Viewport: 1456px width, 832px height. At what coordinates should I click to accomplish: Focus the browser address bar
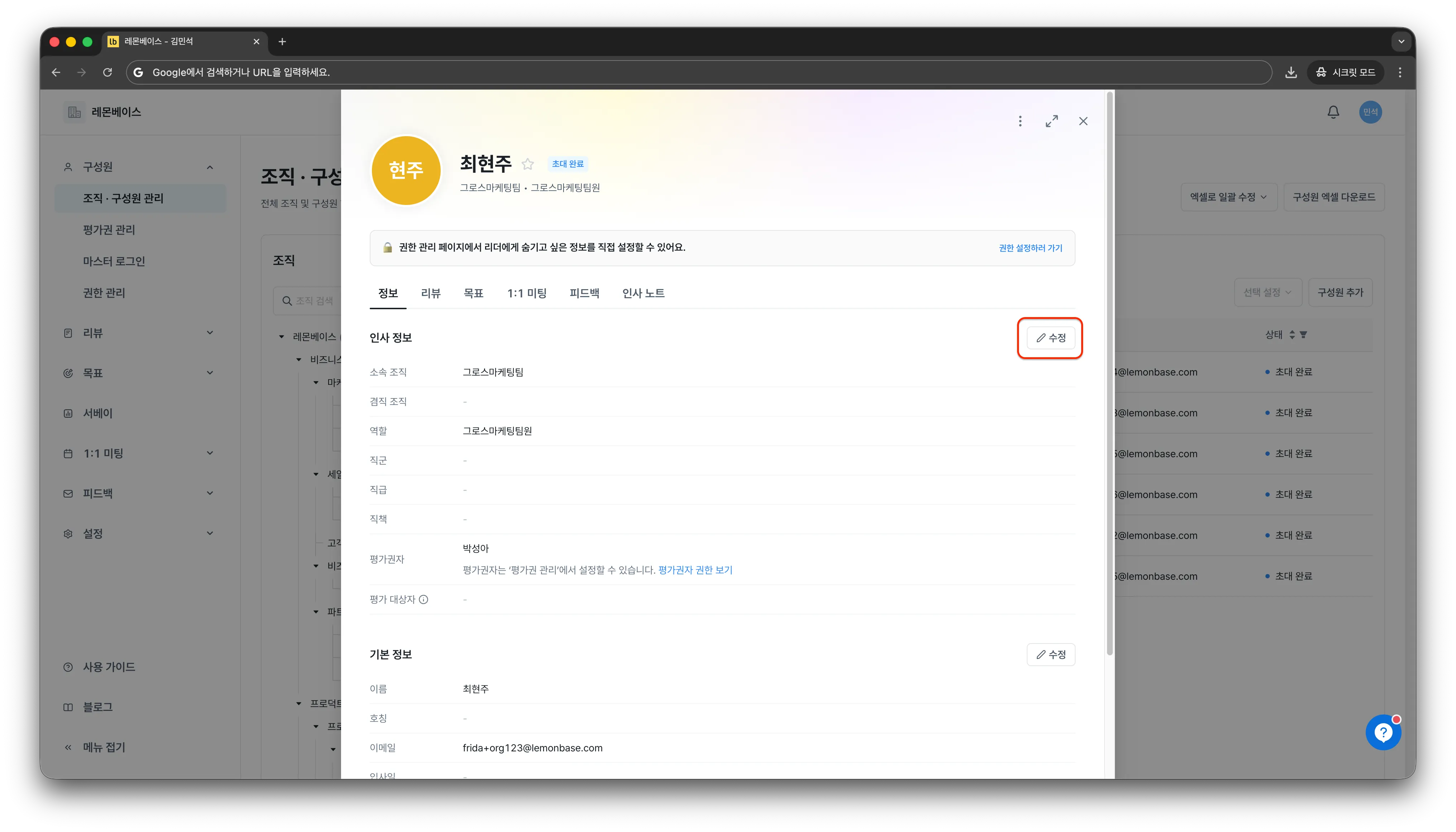[699, 72]
